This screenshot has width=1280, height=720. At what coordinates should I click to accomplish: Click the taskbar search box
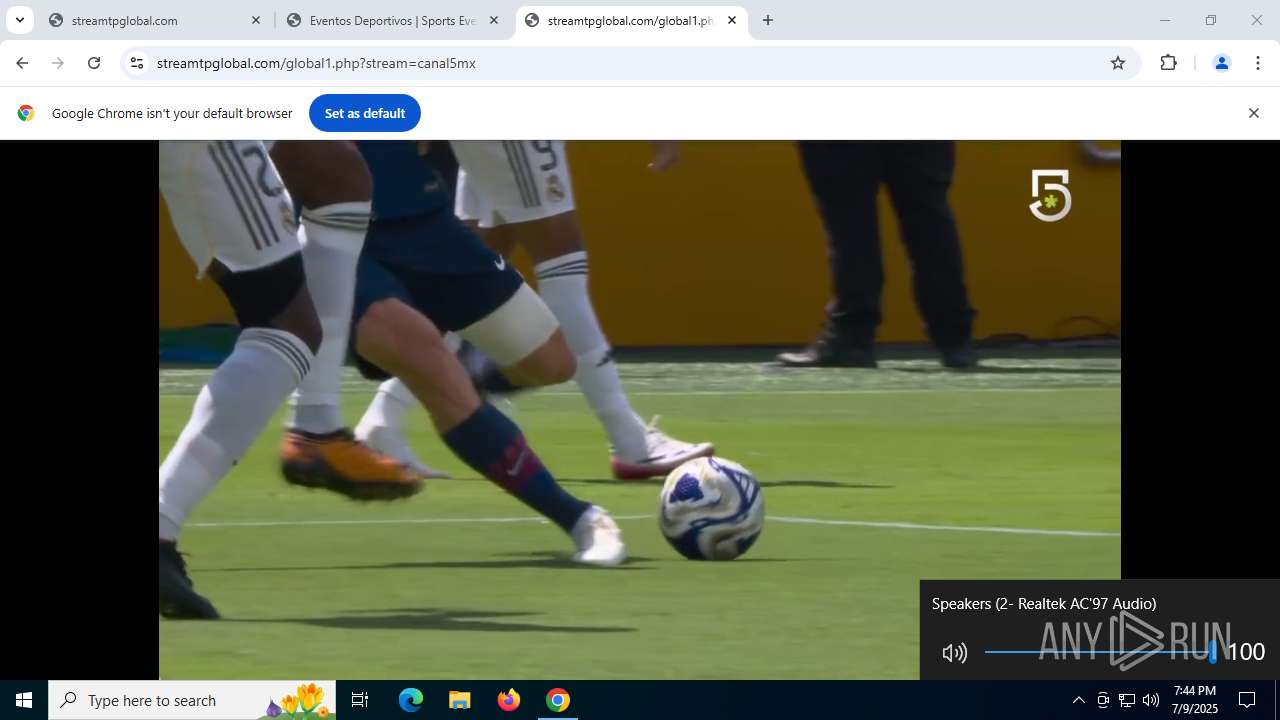point(192,700)
